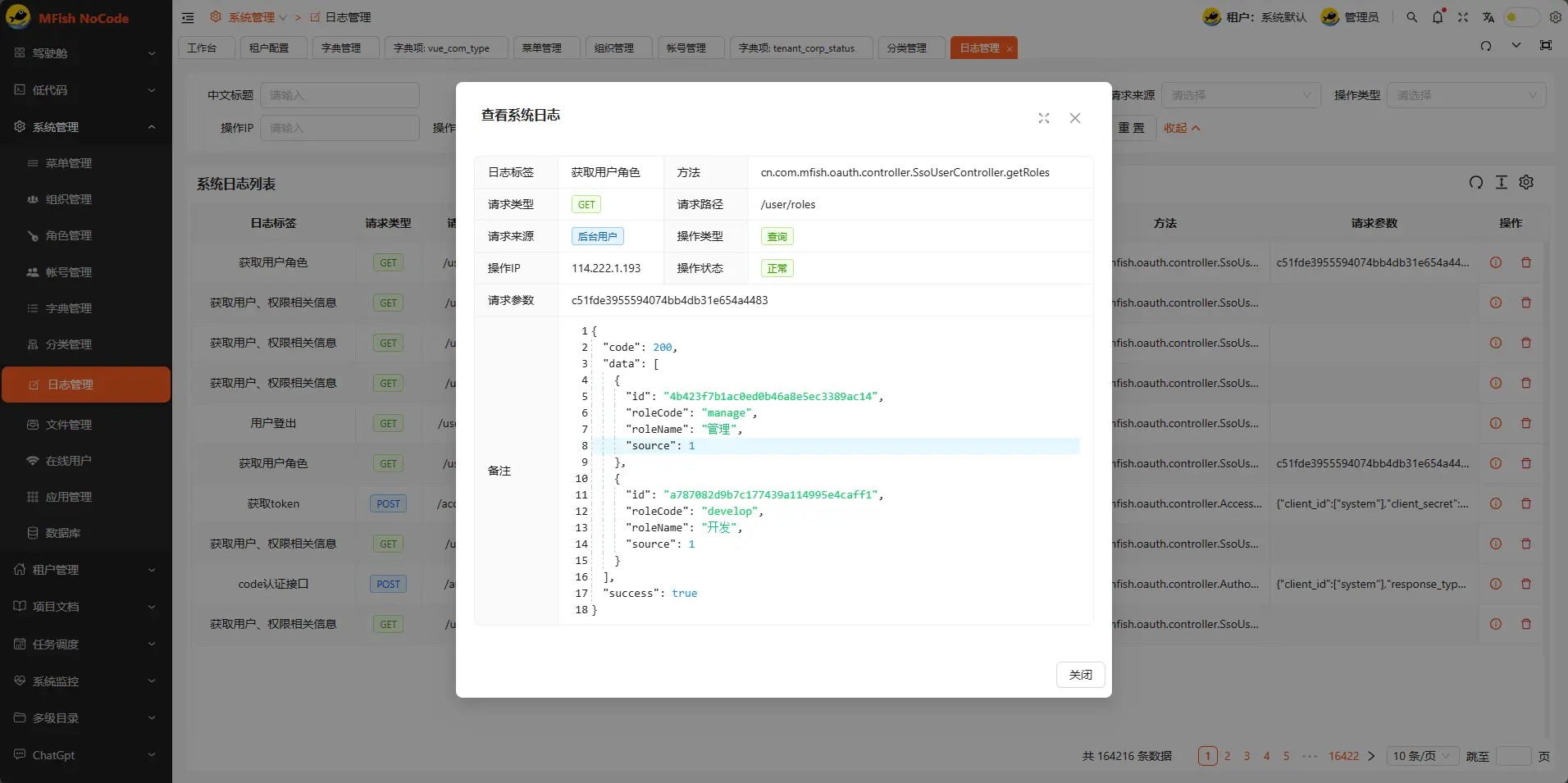Viewport: 1568px width, 783px height.
Task: Collapse the search filters via 收起
Action: (x=1181, y=128)
